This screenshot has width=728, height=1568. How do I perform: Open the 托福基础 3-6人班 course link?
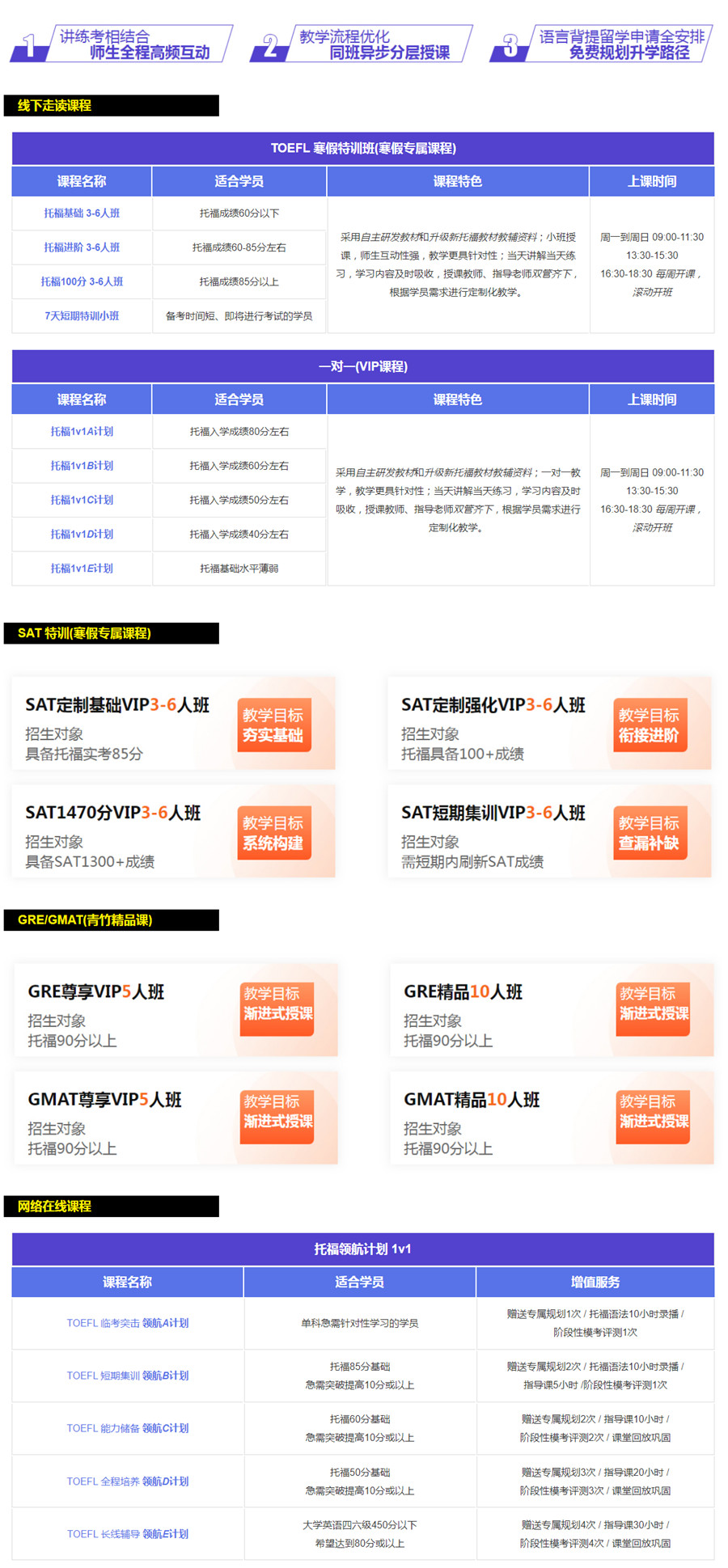(x=82, y=213)
